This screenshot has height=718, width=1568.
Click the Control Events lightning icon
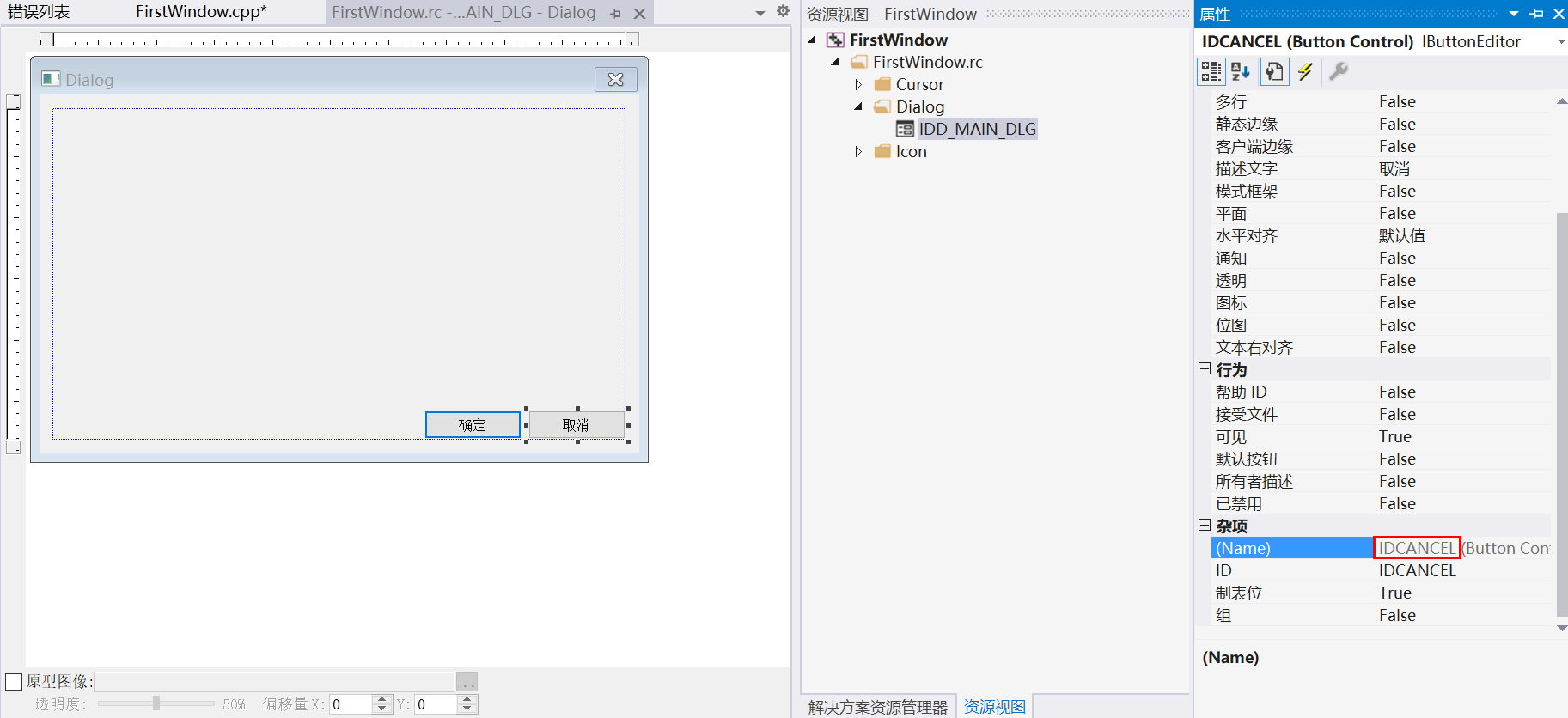(x=1305, y=71)
